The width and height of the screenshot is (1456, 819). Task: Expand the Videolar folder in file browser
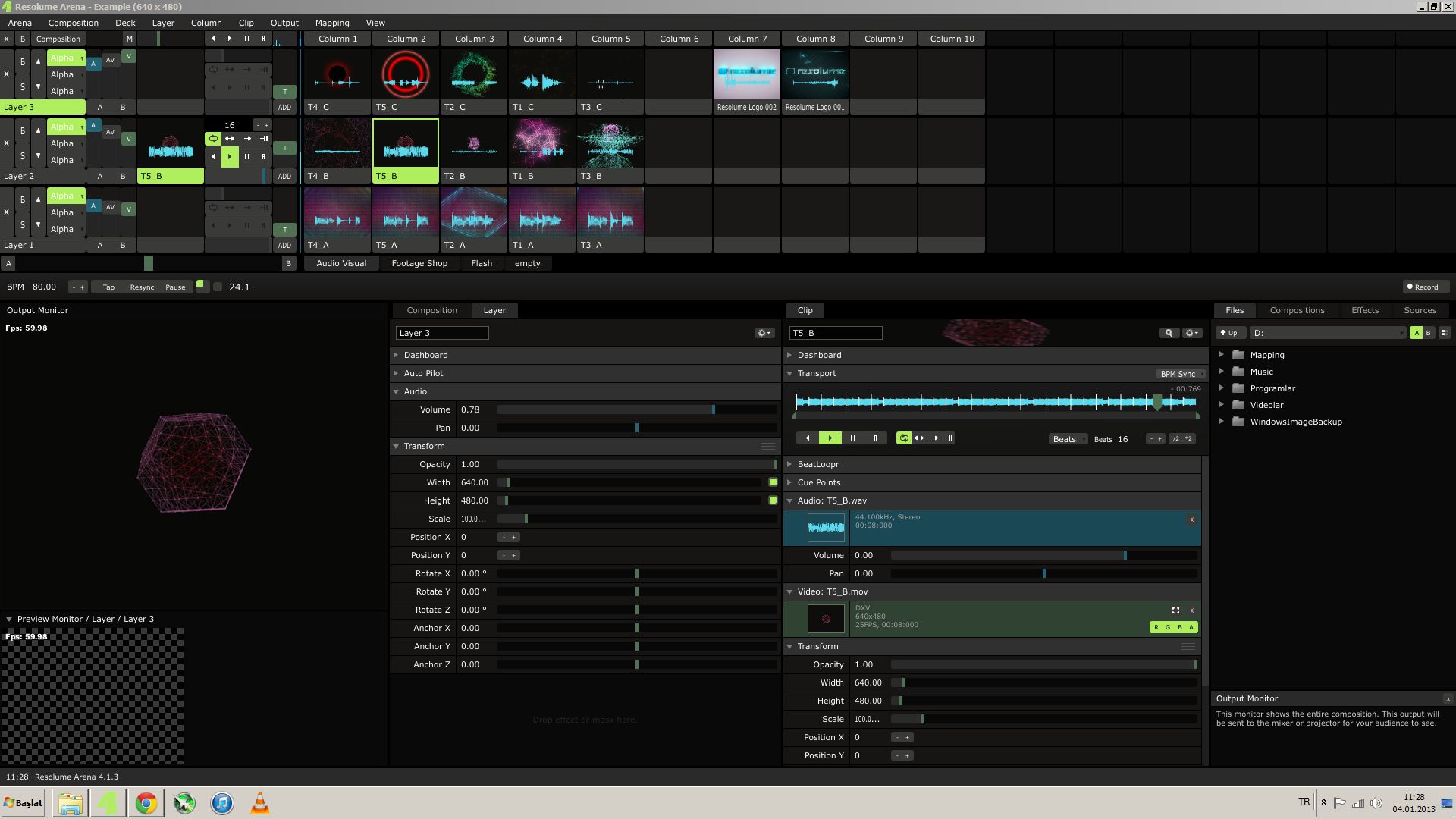click(1221, 405)
